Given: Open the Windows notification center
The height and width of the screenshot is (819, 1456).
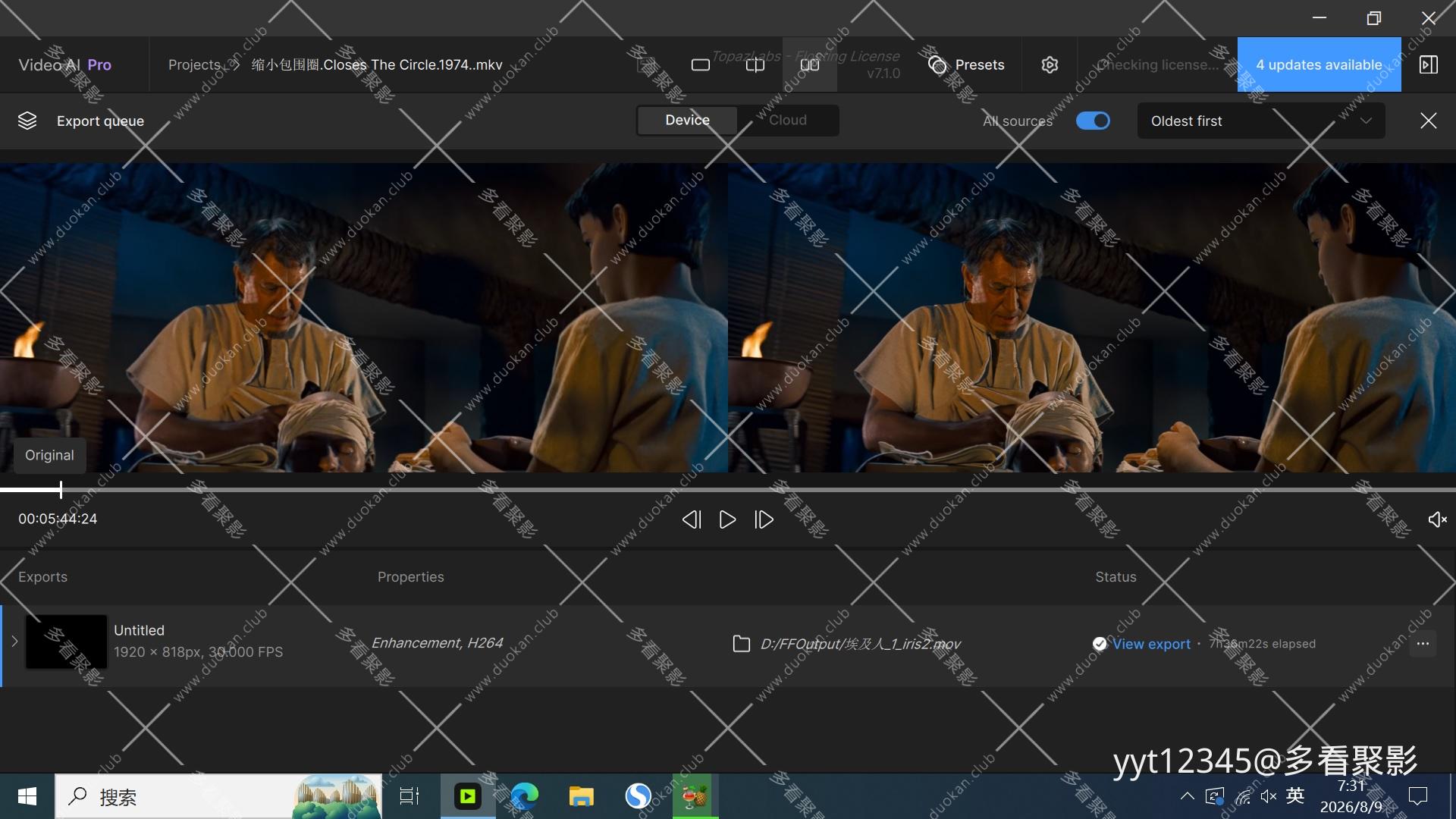Looking at the screenshot, I should coord(1417,796).
